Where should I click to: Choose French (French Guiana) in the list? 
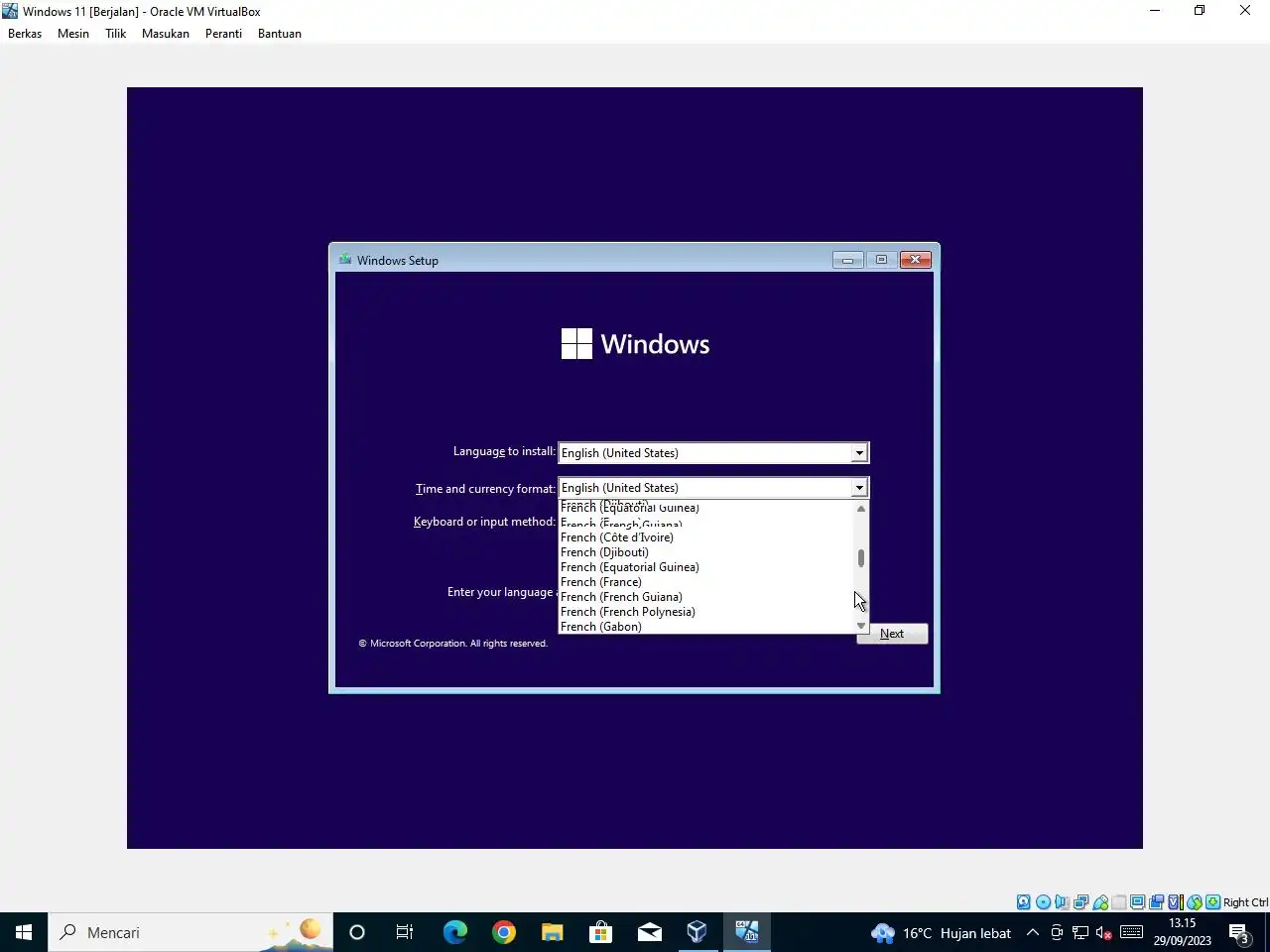(621, 597)
